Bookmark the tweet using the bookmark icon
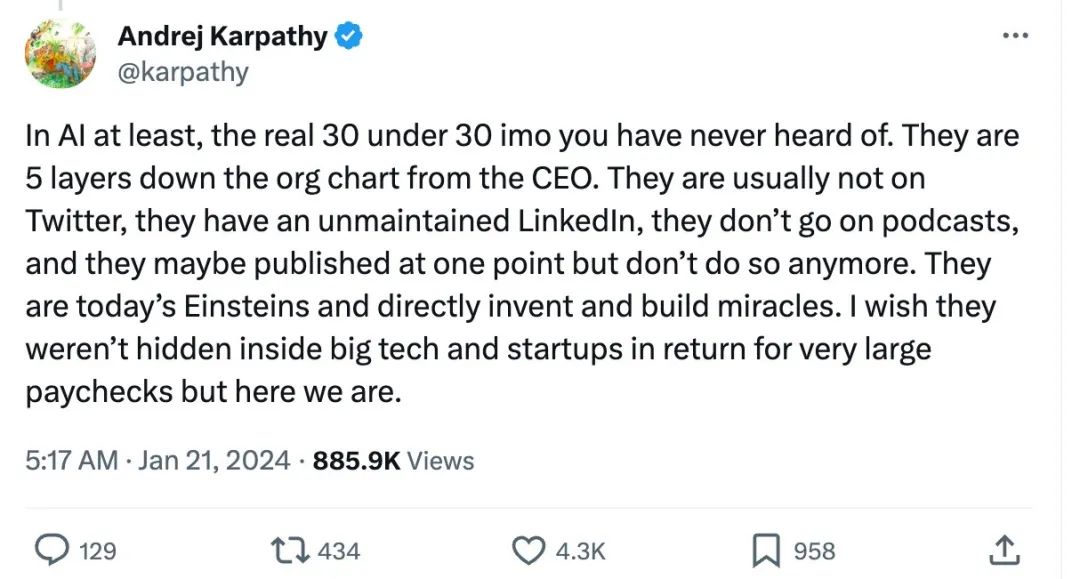This screenshot has width=1080, height=579. (x=765, y=549)
